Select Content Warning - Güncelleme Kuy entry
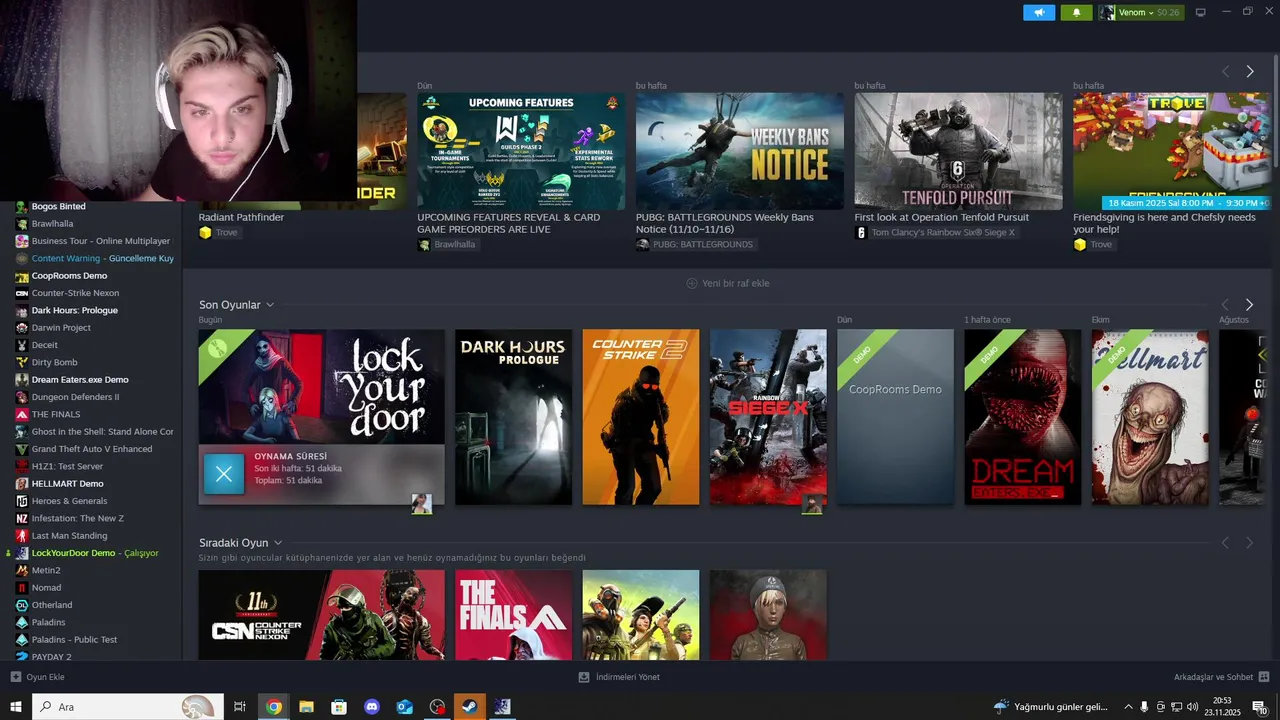 pos(103,258)
